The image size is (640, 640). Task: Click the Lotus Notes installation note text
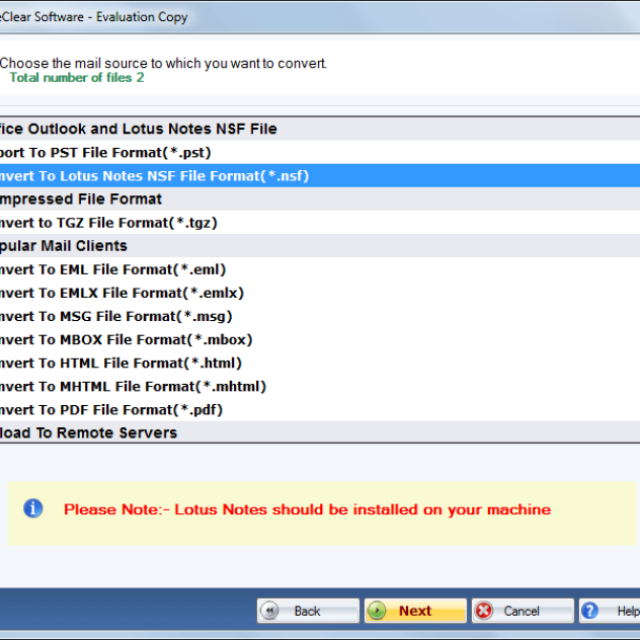[x=307, y=510]
